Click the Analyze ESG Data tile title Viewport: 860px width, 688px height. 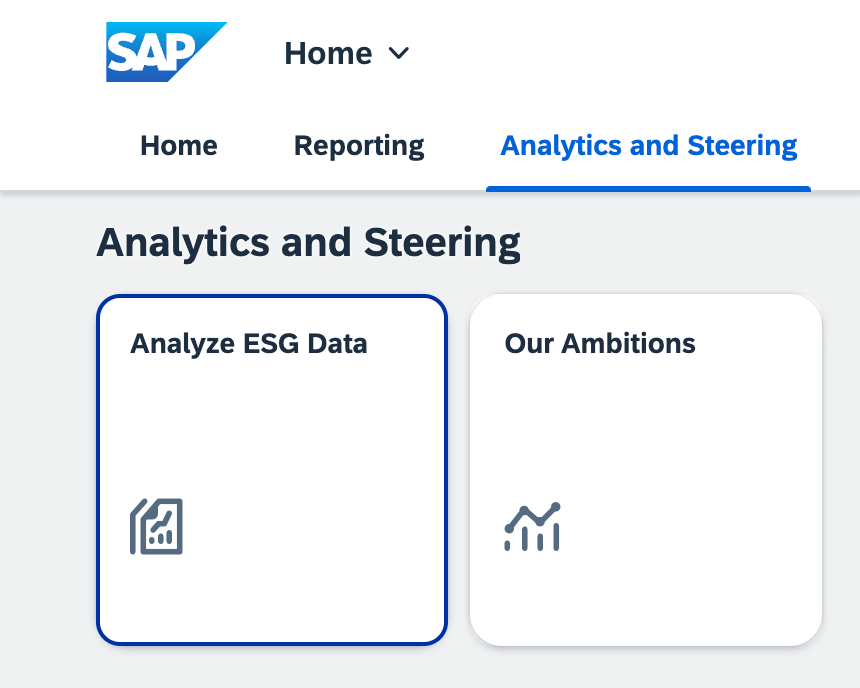point(248,345)
